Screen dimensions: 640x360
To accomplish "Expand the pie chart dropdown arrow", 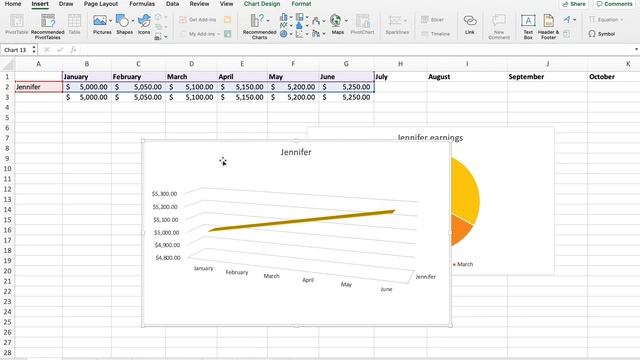I will [x=291, y=34].
